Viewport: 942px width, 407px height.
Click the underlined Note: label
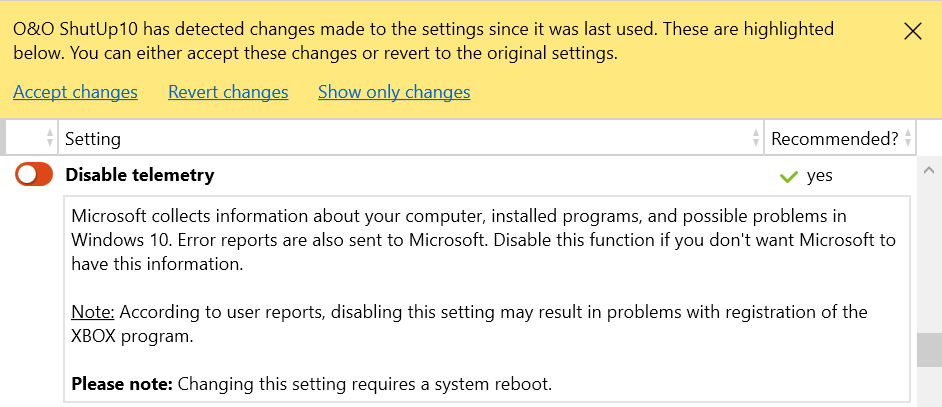(x=93, y=311)
